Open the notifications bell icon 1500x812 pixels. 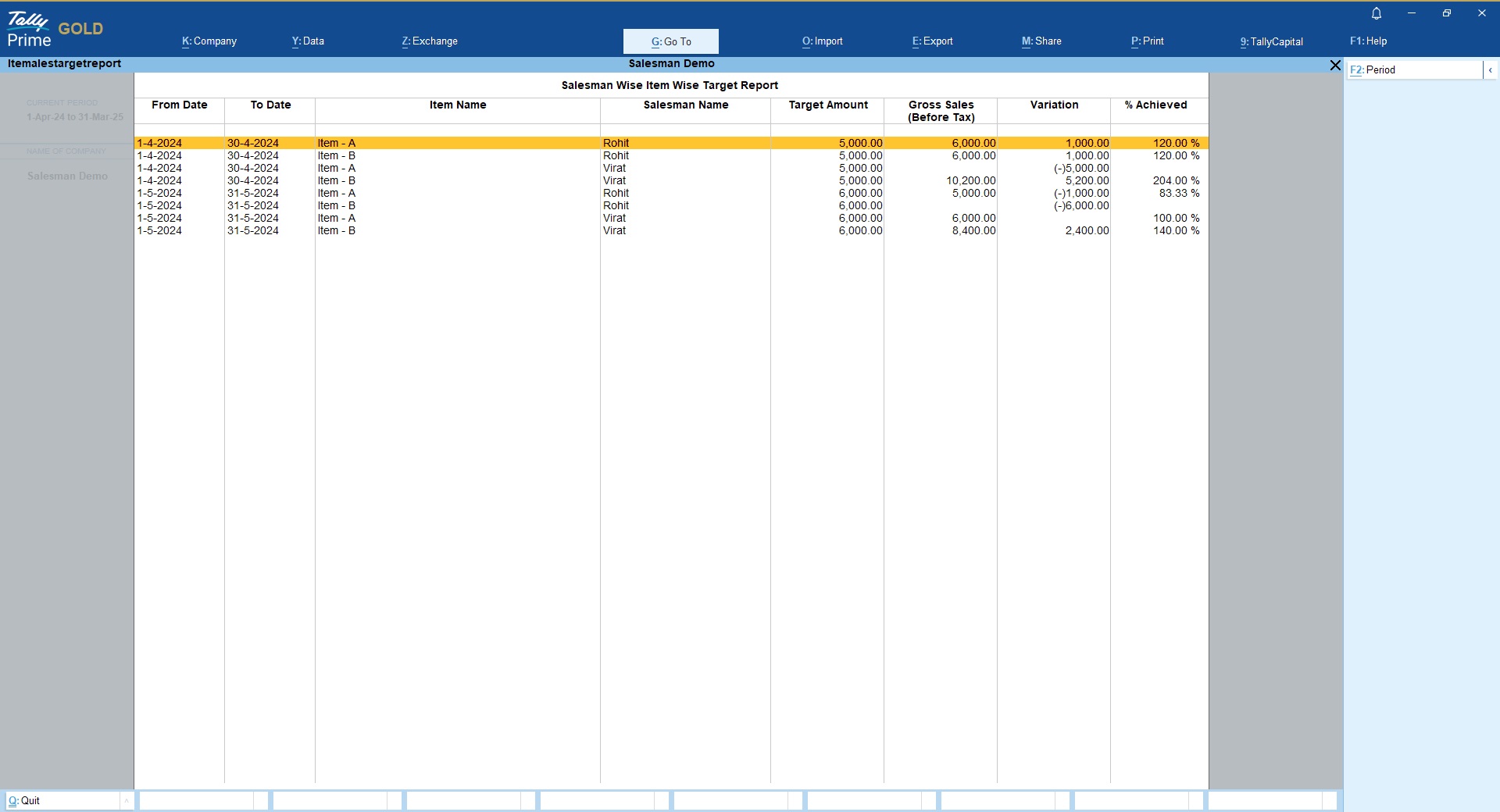tap(1377, 13)
